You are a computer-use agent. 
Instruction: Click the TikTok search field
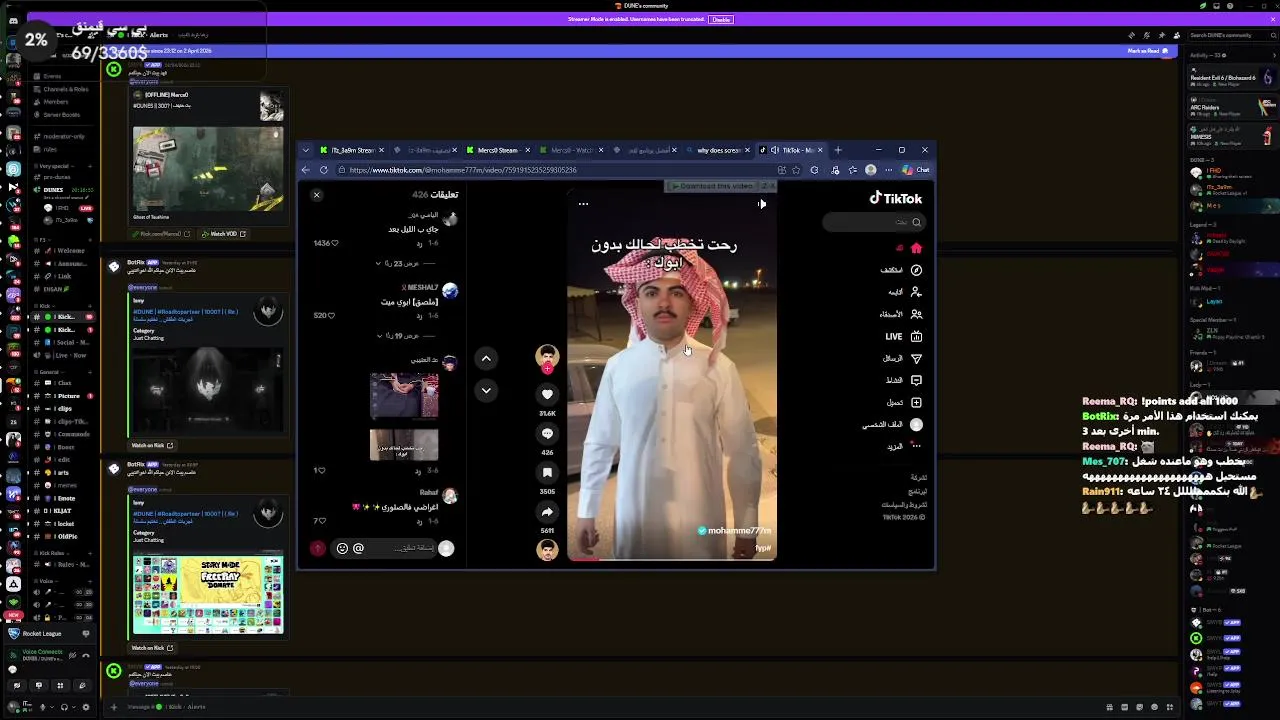pos(874,222)
